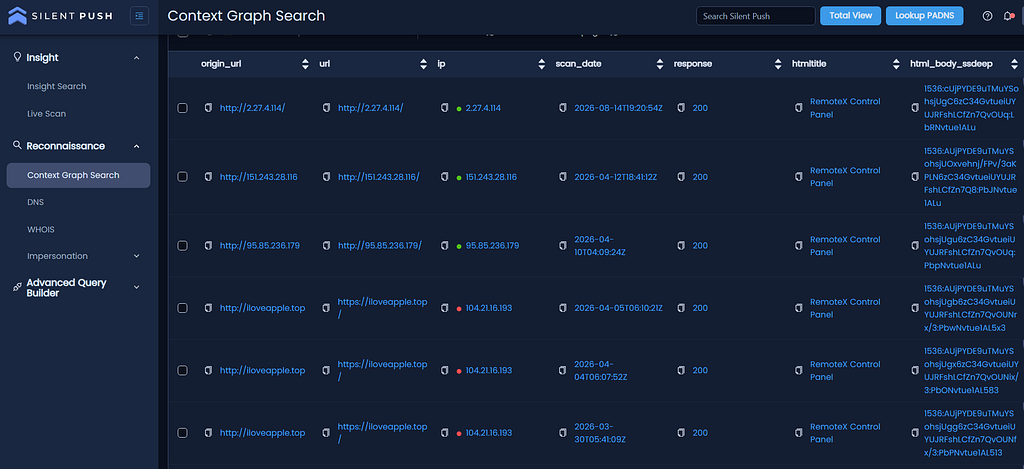Copy ssdeep hash in the 2.27.4.114 row
The image size is (1024, 469).
[x=915, y=108]
